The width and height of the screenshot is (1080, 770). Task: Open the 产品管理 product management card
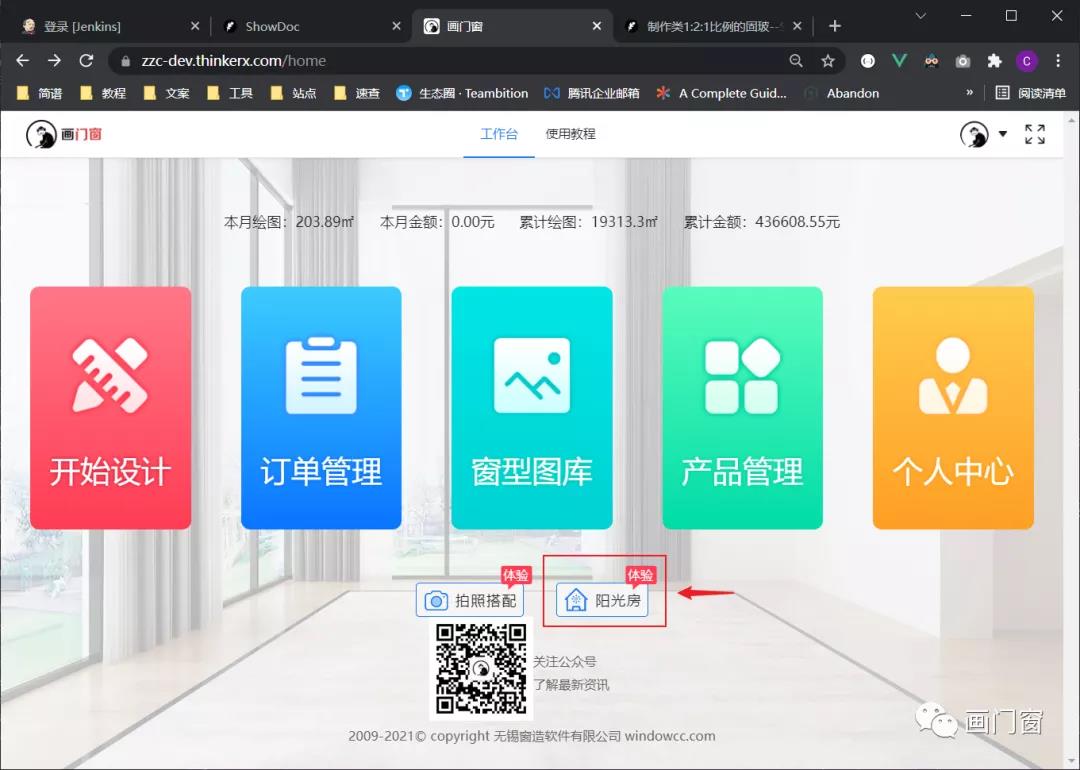click(742, 408)
